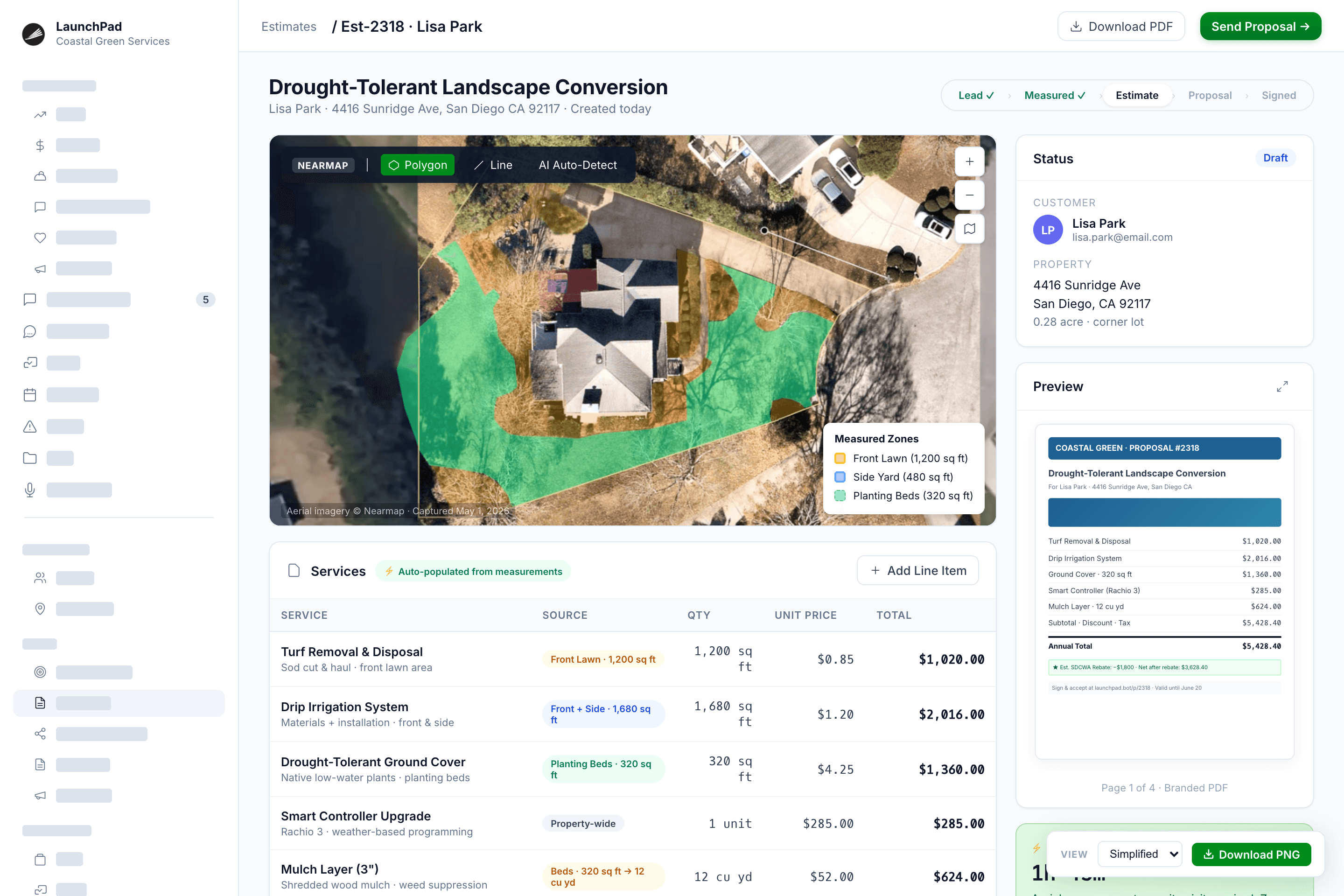Screen dimensions: 1344x896
Task: Run AI Auto-Detect on the map
Action: 578,165
